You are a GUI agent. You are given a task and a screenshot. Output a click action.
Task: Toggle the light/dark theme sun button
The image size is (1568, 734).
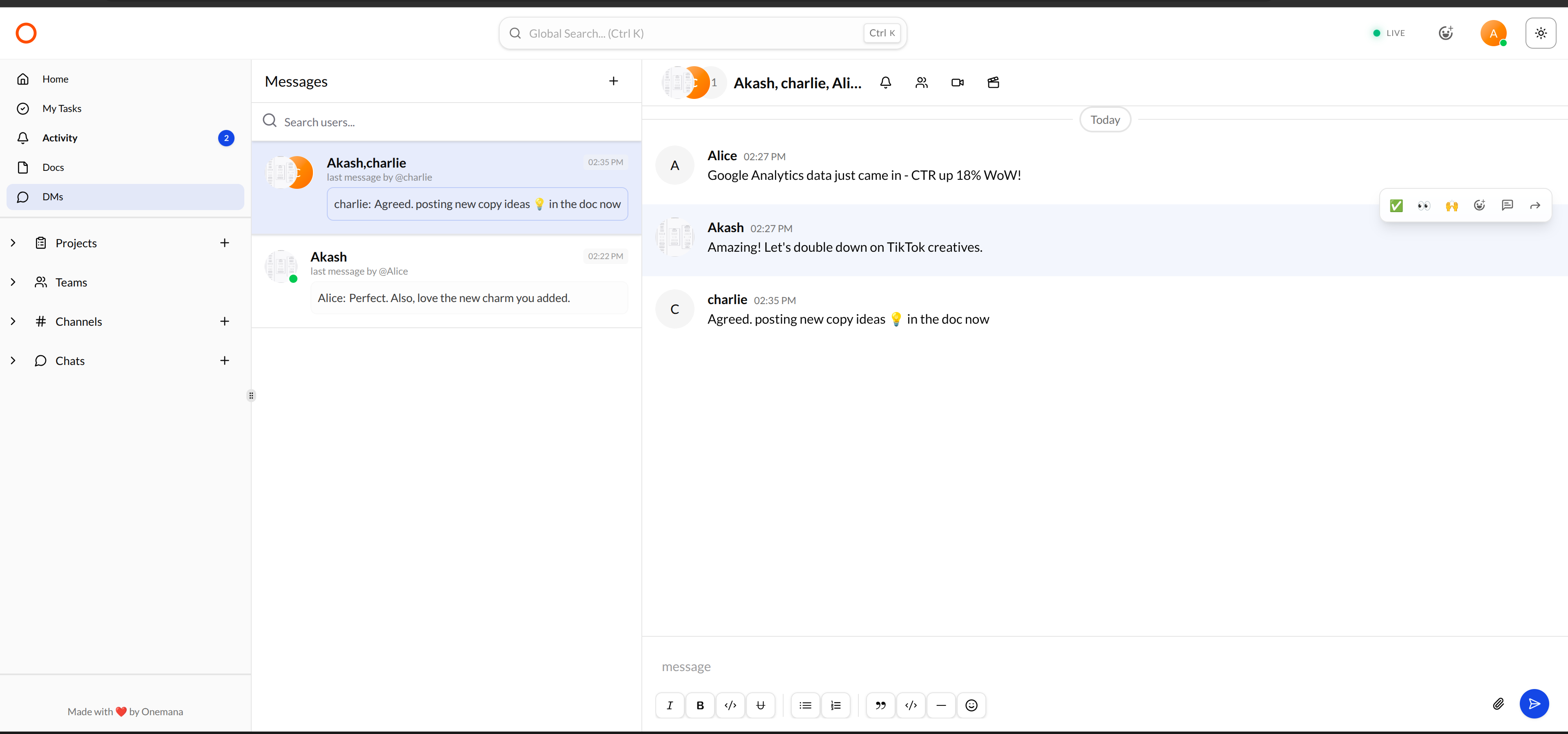coord(1540,34)
